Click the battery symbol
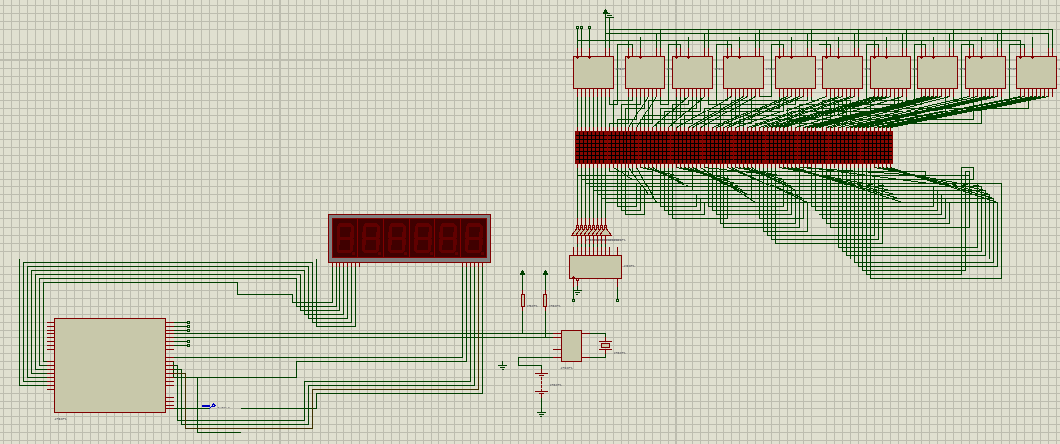Screen dimensions: 1060x444 coord(541,383)
